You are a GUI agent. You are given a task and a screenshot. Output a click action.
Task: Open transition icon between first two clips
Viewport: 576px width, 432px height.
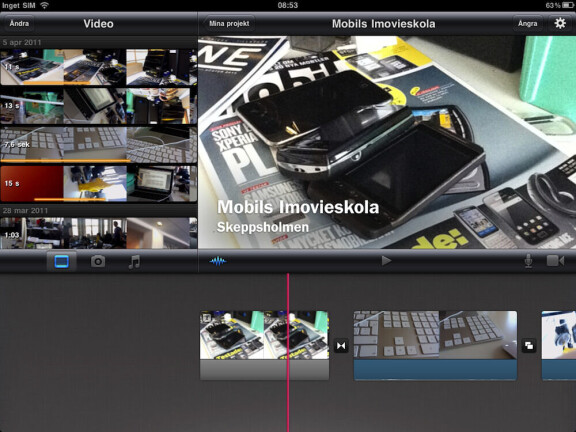(341, 346)
